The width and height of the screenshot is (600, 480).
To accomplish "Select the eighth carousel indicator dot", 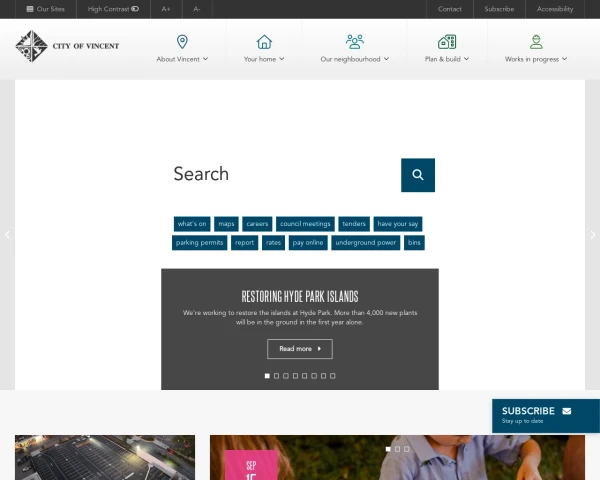I will point(333,376).
